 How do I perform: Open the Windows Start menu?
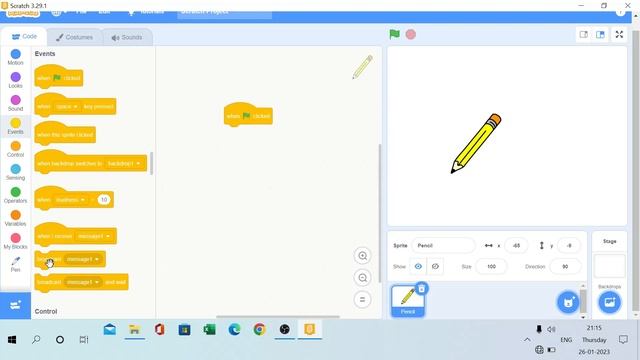12,340
